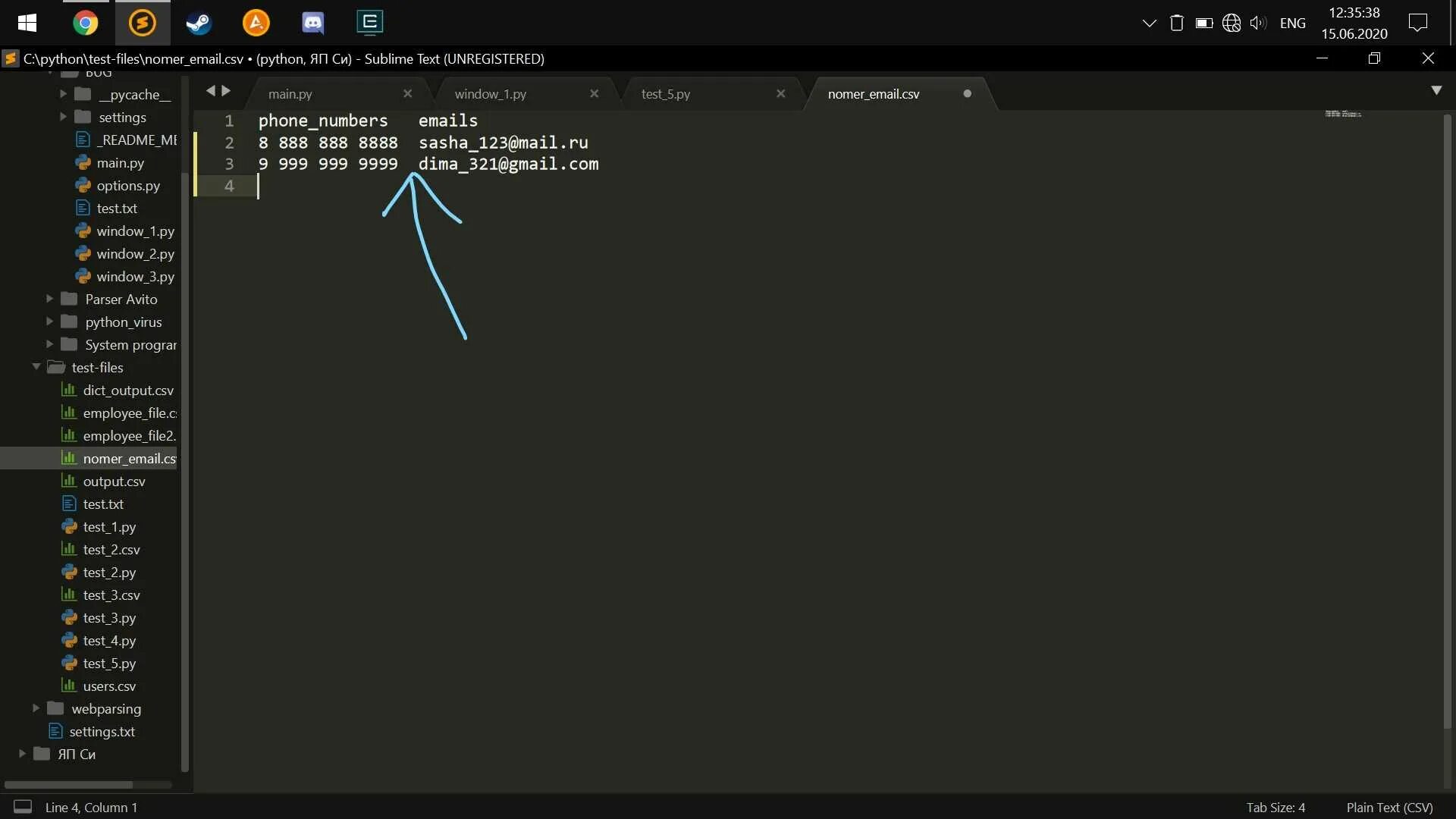
Task: Open the battery status icon
Action: [1204, 23]
